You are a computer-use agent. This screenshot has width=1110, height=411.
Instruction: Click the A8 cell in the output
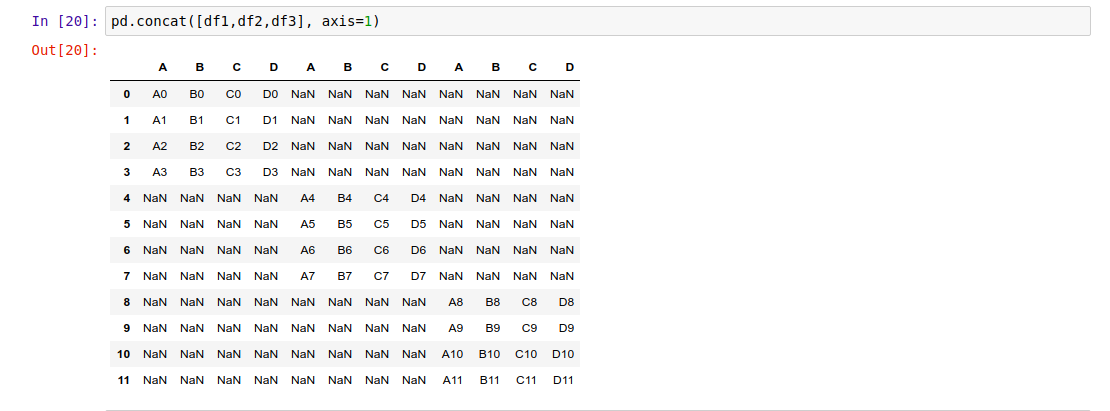pyautogui.click(x=456, y=302)
